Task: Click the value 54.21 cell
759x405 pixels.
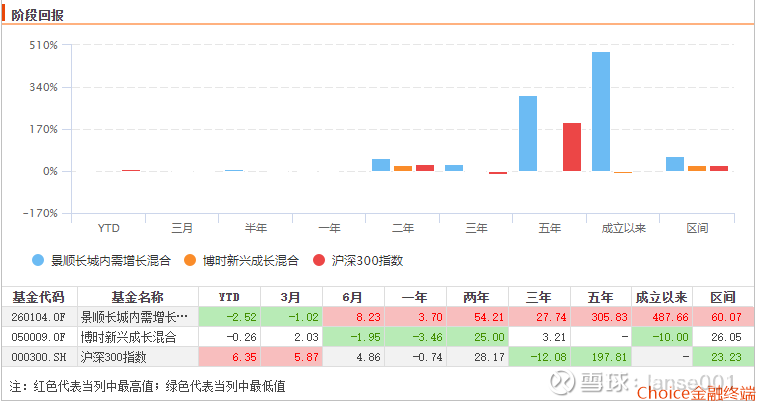Action: click(x=477, y=317)
